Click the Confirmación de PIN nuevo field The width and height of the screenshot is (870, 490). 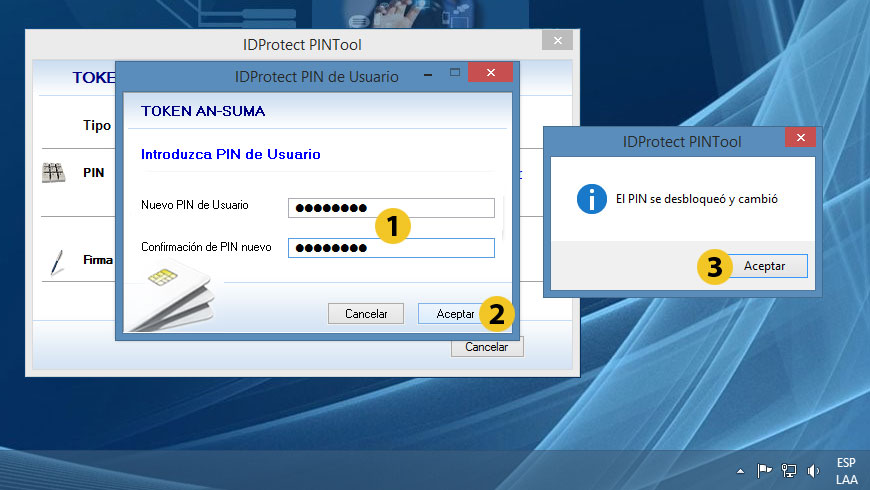coord(391,248)
